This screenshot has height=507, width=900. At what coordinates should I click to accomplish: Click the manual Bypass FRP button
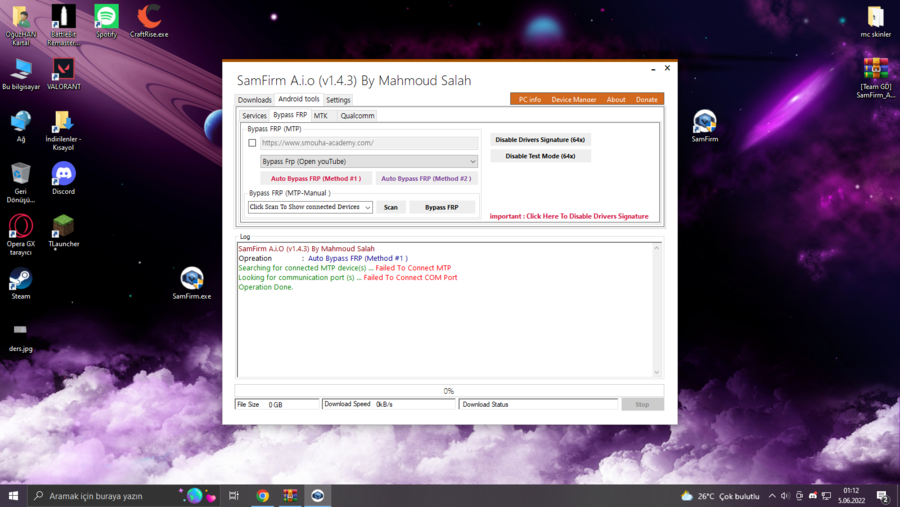click(441, 207)
